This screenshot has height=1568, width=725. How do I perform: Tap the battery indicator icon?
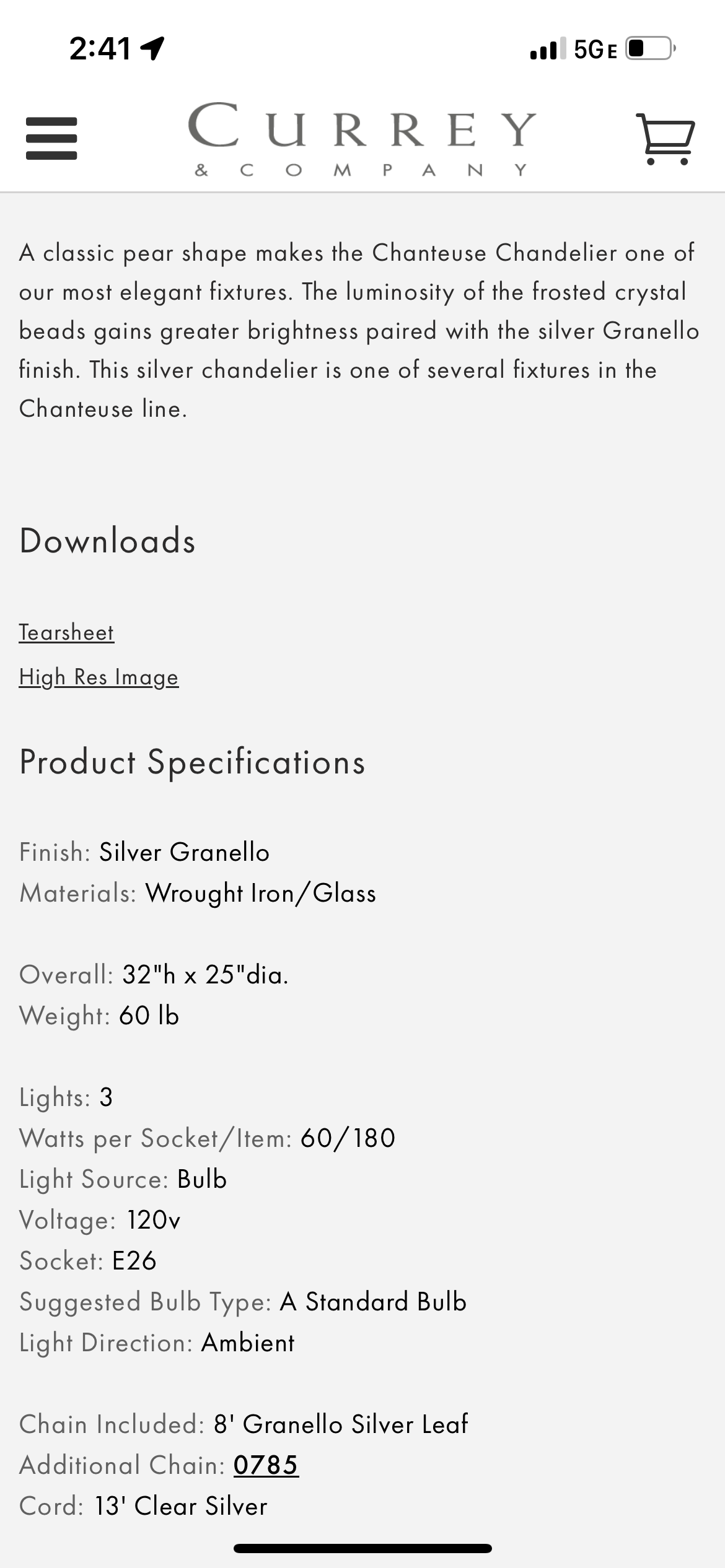[649, 48]
